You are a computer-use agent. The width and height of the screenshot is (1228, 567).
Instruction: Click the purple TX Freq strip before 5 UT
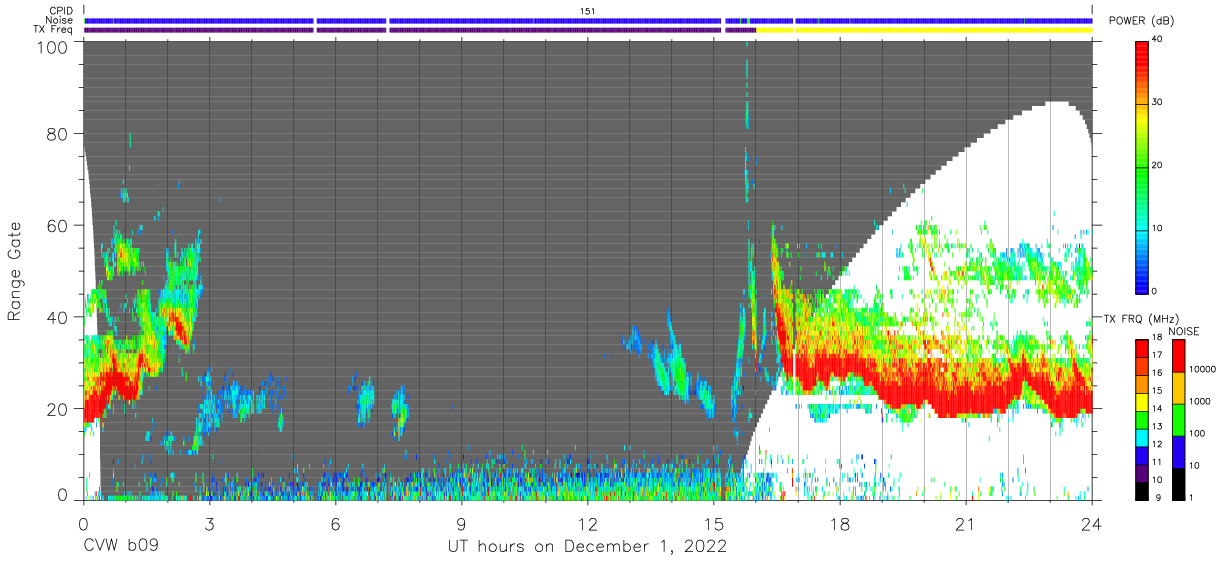(x=199, y=30)
